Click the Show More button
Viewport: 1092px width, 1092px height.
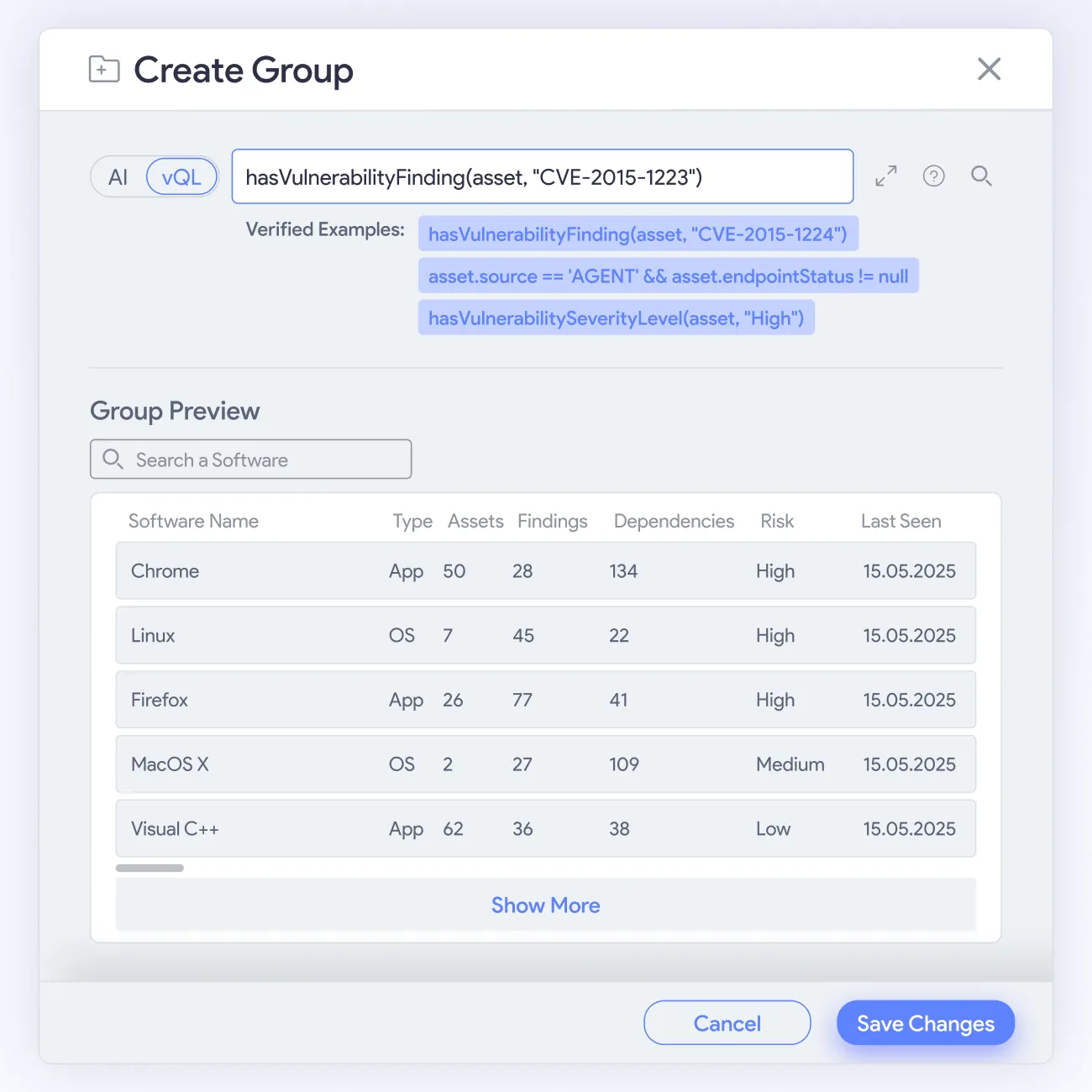[x=546, y=905]
